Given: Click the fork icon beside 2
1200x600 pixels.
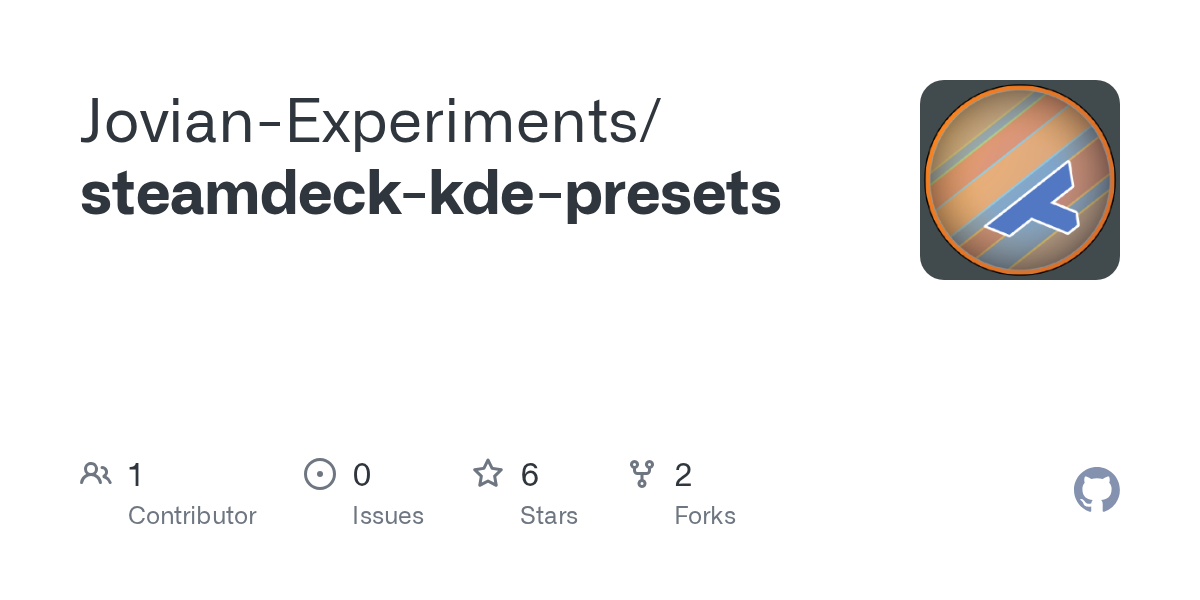Looking at the screenshot, I should coord(642,474).
